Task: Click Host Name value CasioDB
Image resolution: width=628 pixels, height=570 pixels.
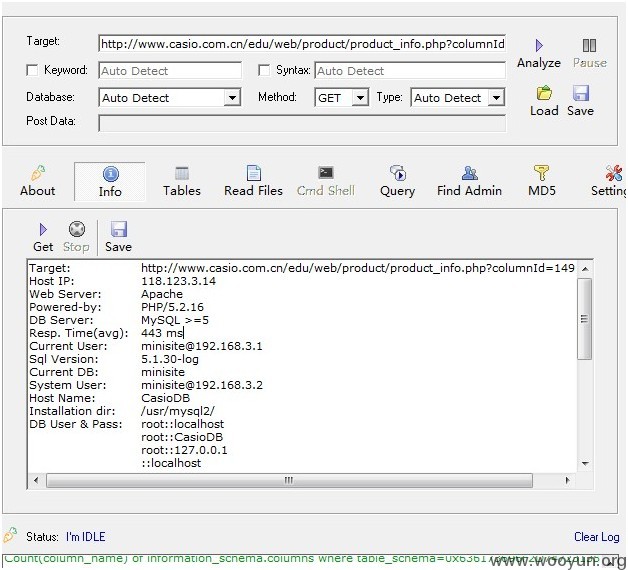Action: click(x=165, y=398)
